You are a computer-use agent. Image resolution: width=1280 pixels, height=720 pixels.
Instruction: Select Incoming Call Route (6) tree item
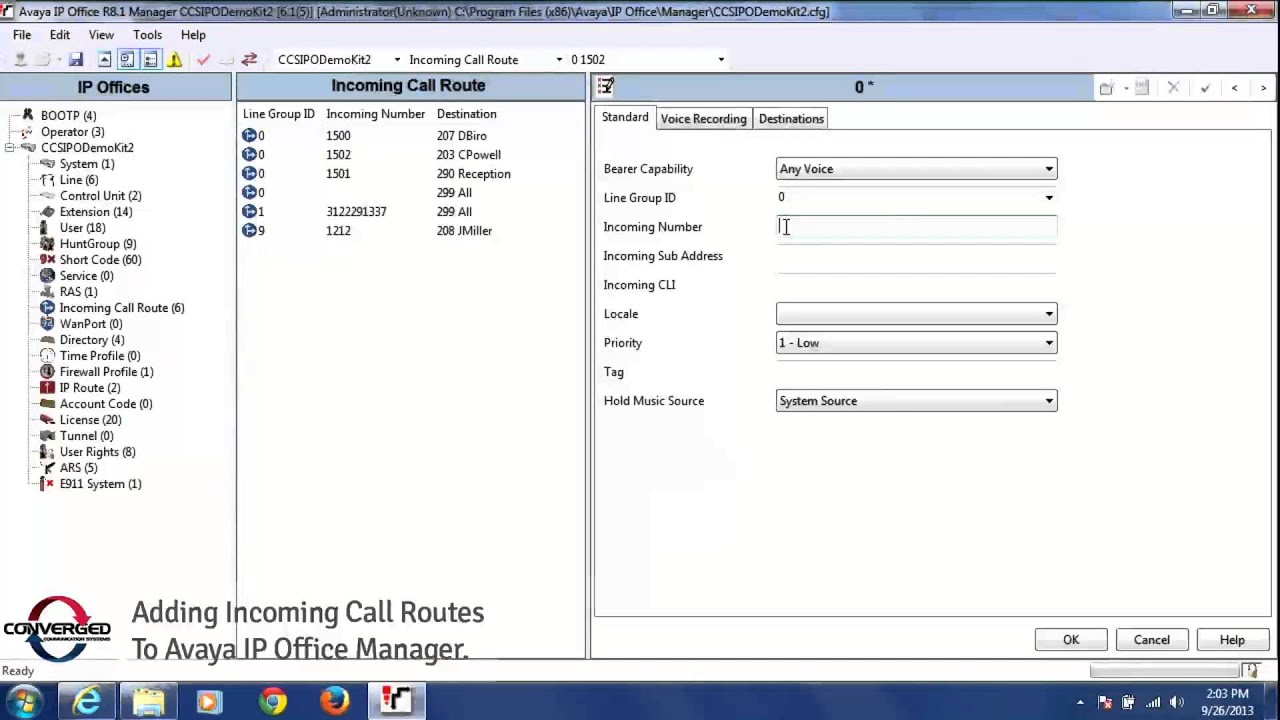pyautogui.click(x=122, y=308)
